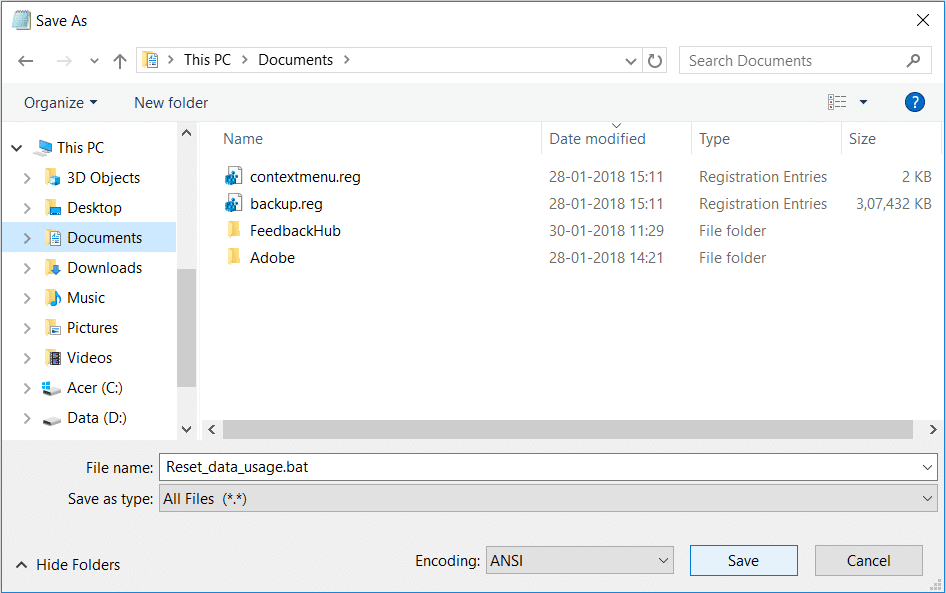Select Pictures in the navigation pane
Image resolution: width=946 pixels, height=593 pixels.
pos(92,328)
